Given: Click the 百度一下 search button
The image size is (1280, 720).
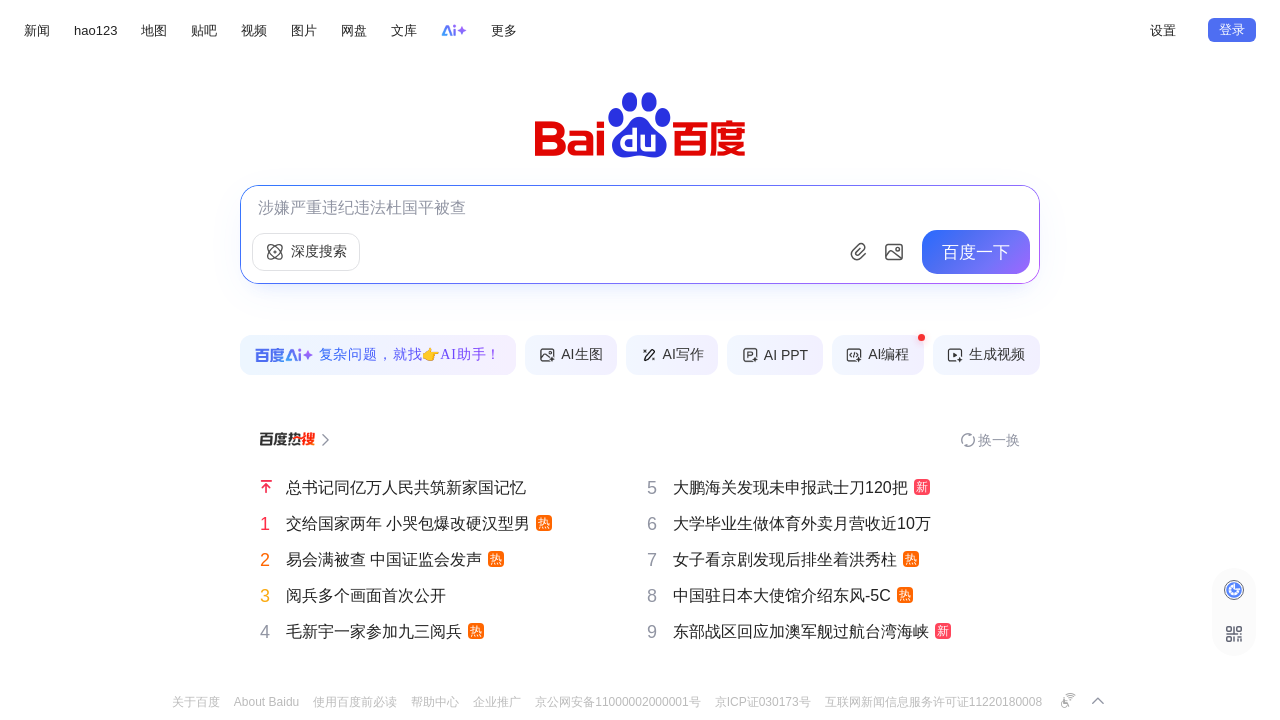Looking at the screenshot, I should pyautogui.click(x=976, y=252).
